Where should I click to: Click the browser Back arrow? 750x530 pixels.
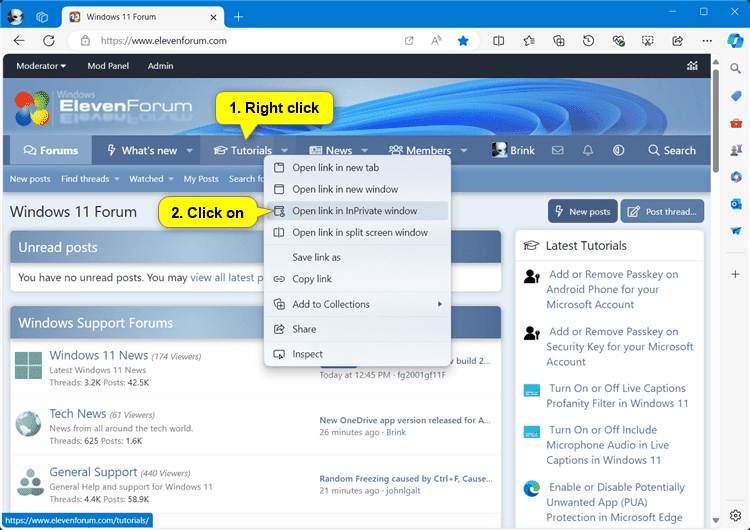[x=19, y=41]
